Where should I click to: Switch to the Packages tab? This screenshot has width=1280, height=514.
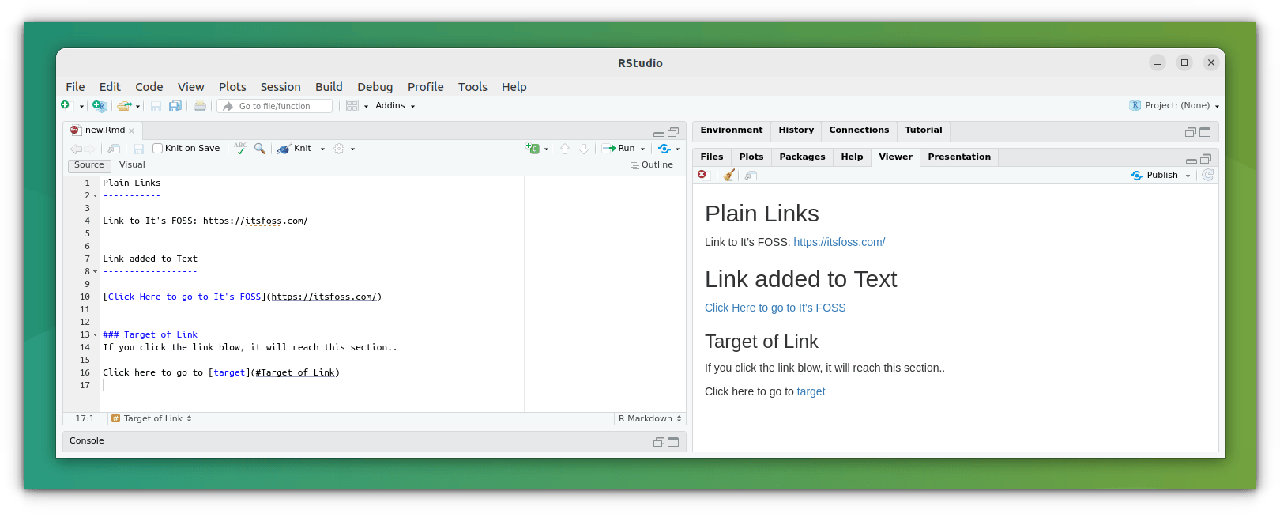(802, 157)
